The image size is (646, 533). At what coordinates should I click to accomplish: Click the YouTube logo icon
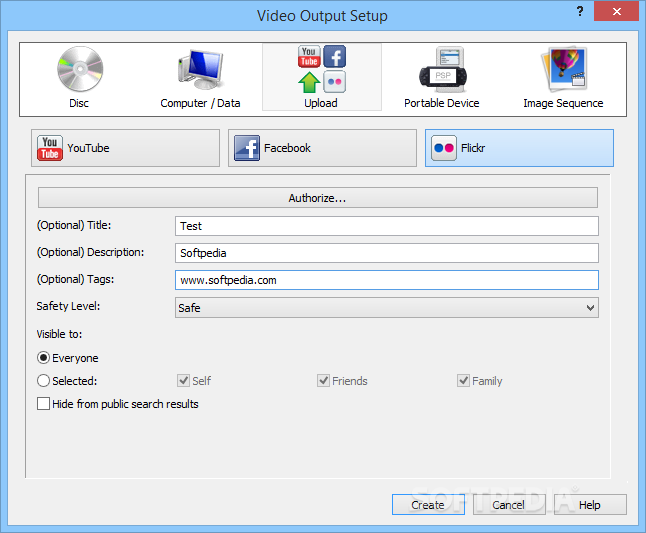coord(50,148)
